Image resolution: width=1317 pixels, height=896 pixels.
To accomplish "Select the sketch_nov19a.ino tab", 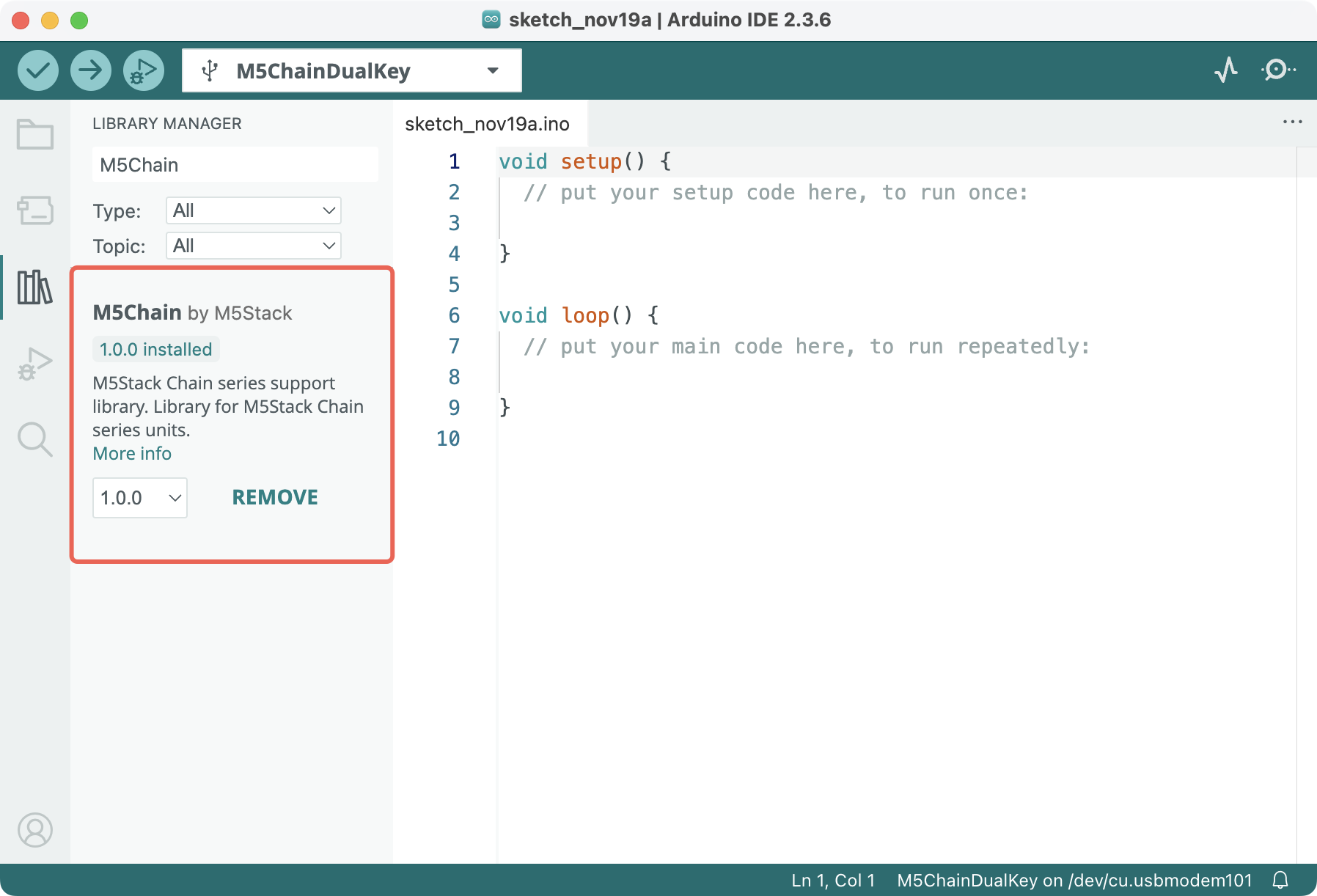I will pyautogui.click(x=487, y=124).
